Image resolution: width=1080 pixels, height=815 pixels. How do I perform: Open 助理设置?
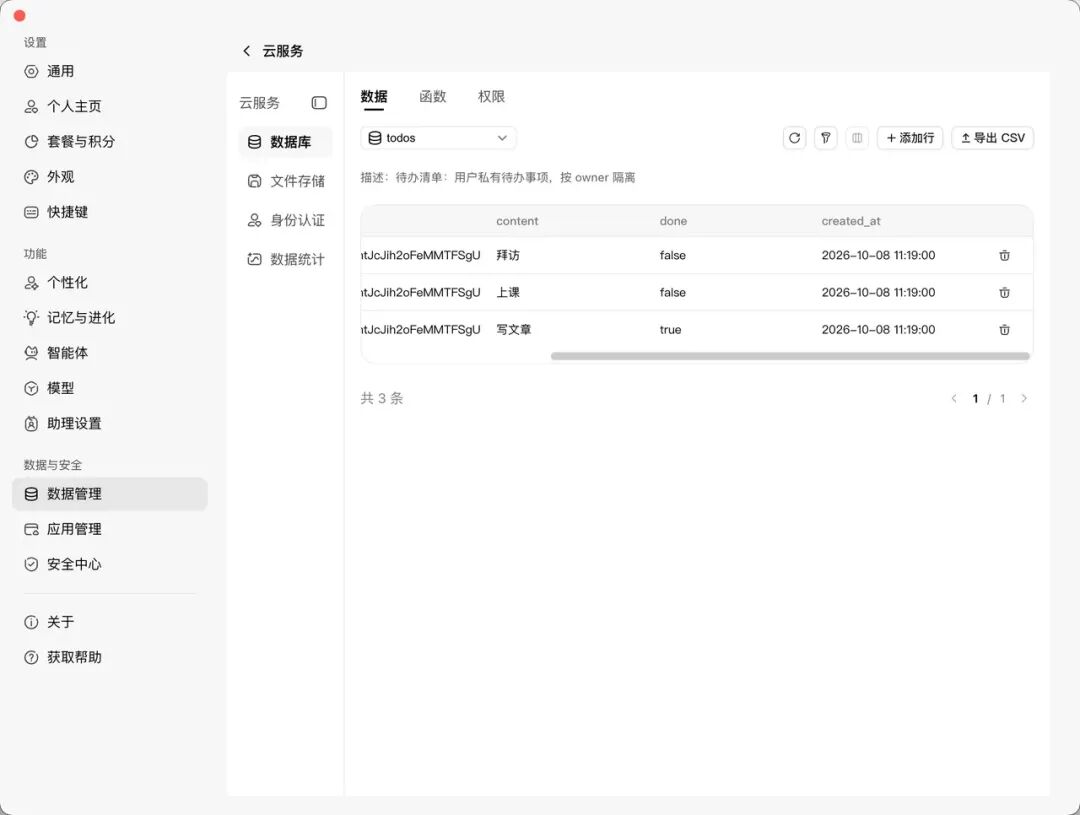(110, 423)
